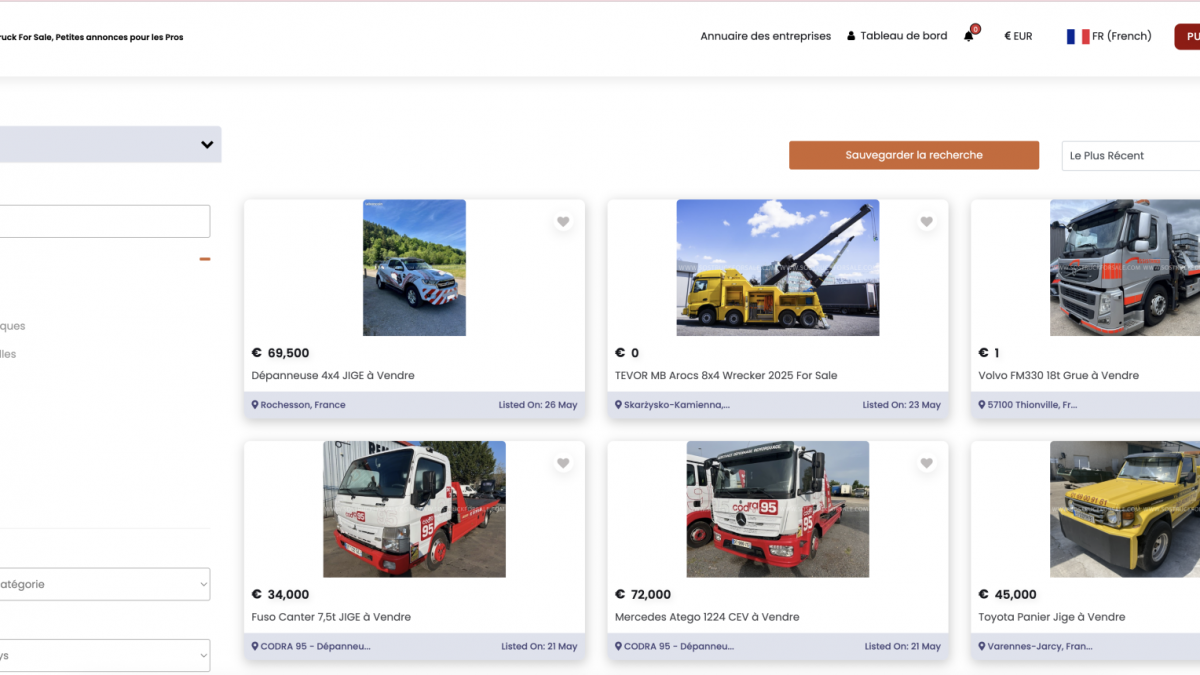Click Sauvegarder la recherche button
Viewport: 1200px width, 675px height.
click(x=913, y=155)
